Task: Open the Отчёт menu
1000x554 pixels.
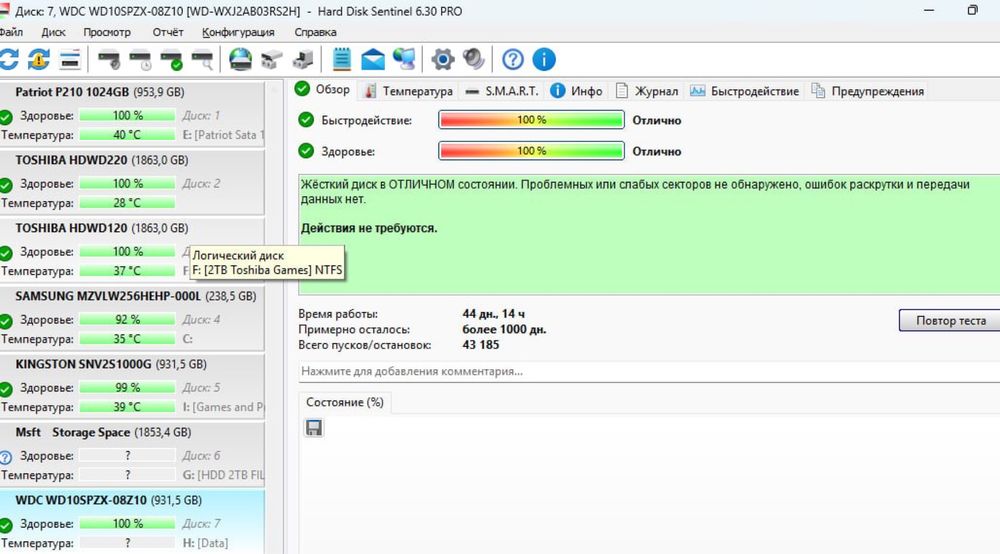Action: [168, 32]
